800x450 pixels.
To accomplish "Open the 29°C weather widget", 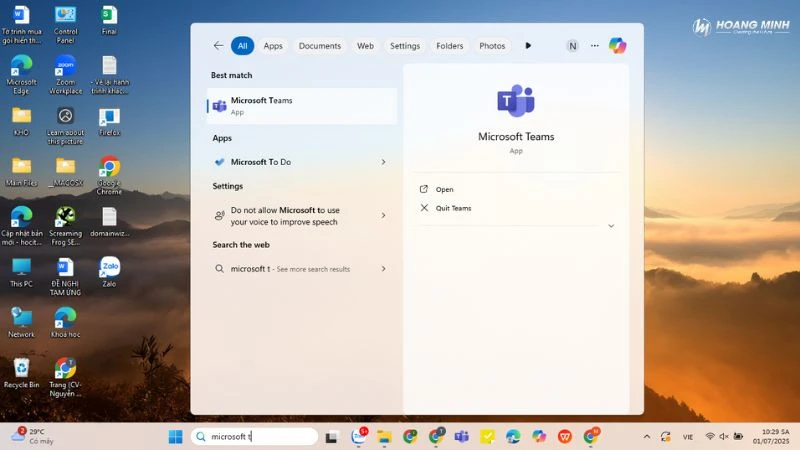I will 32,436.
